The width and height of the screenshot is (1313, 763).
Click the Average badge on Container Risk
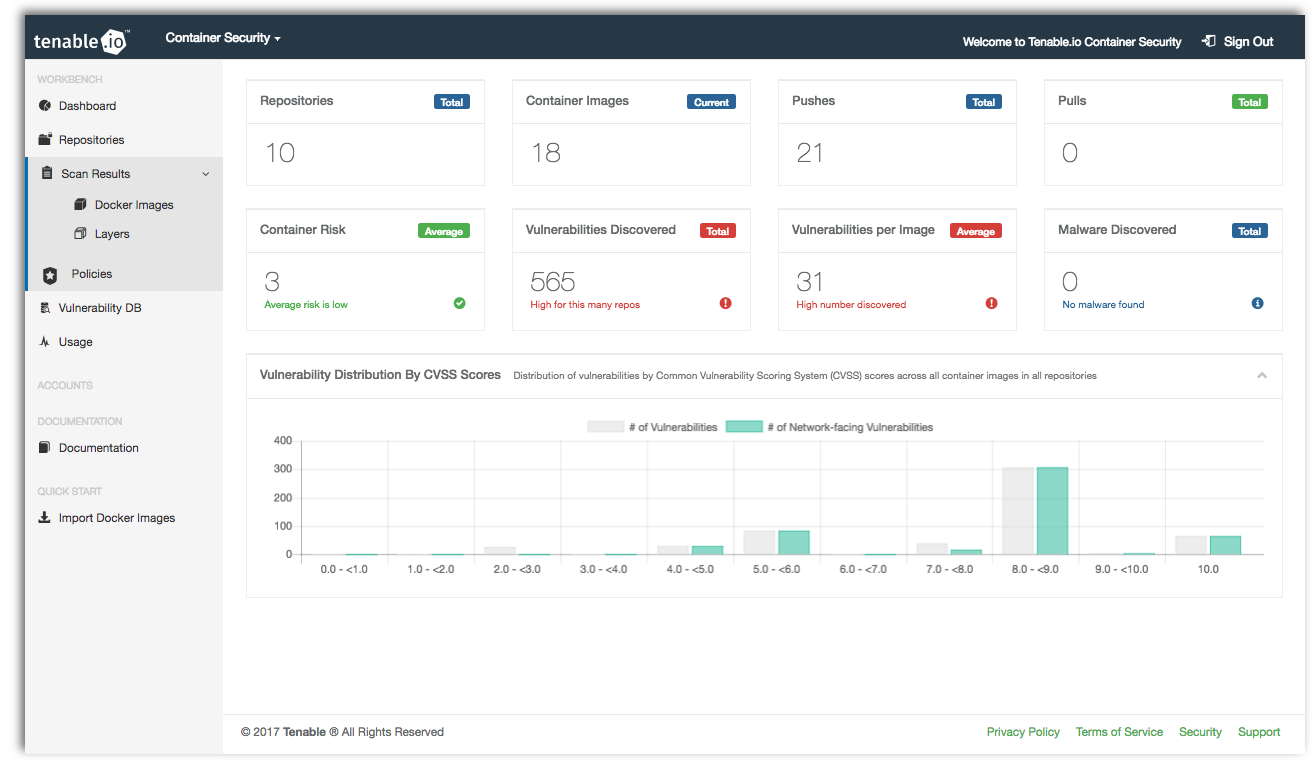444,231
